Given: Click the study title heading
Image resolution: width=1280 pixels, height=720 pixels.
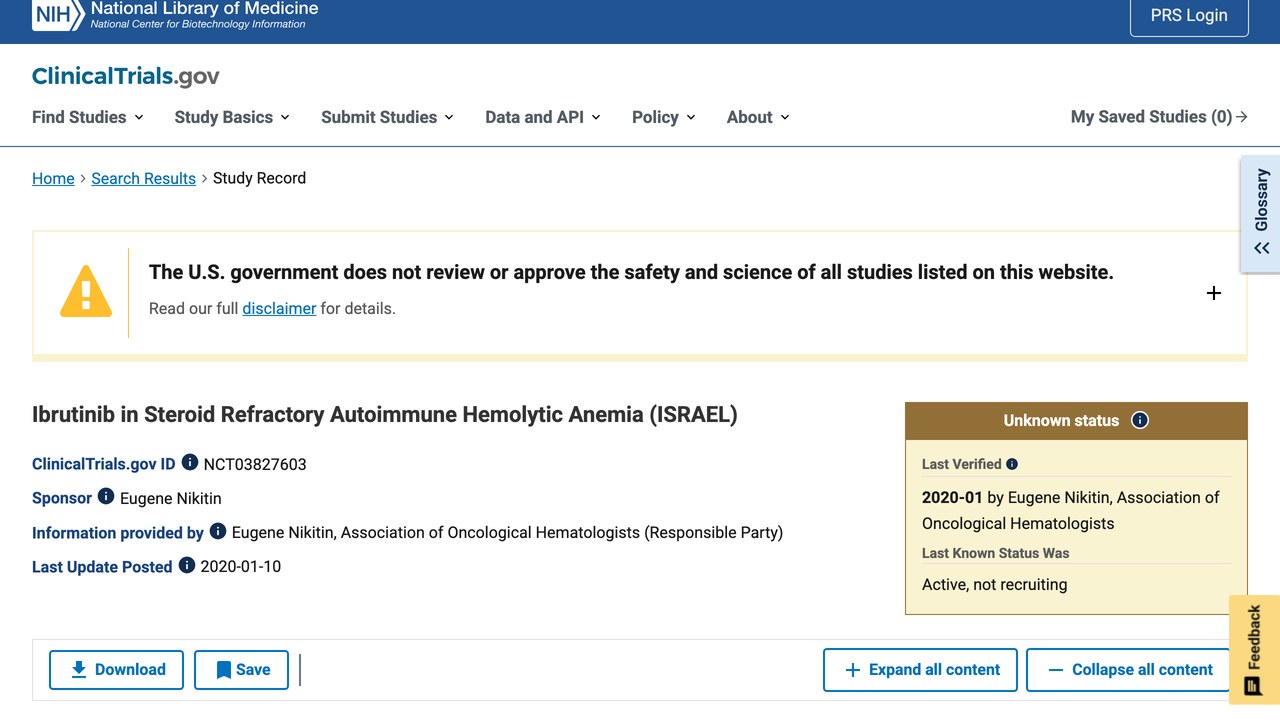Looking at the screenshot, I should [385, 414].
